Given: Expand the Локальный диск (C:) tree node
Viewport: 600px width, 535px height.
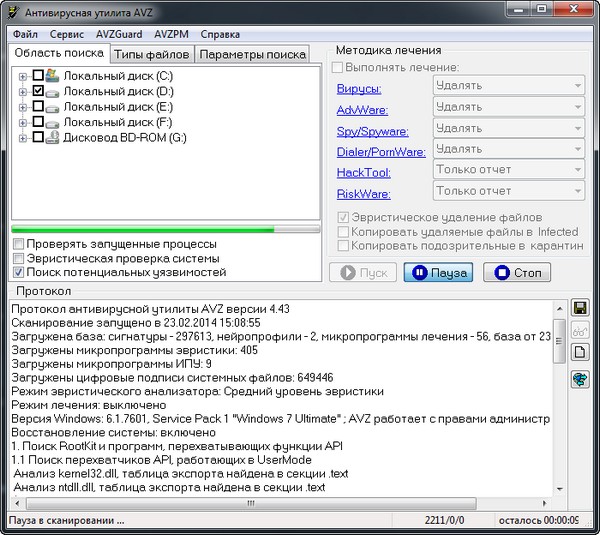Looking at the screenshot, I should [23, 76].
